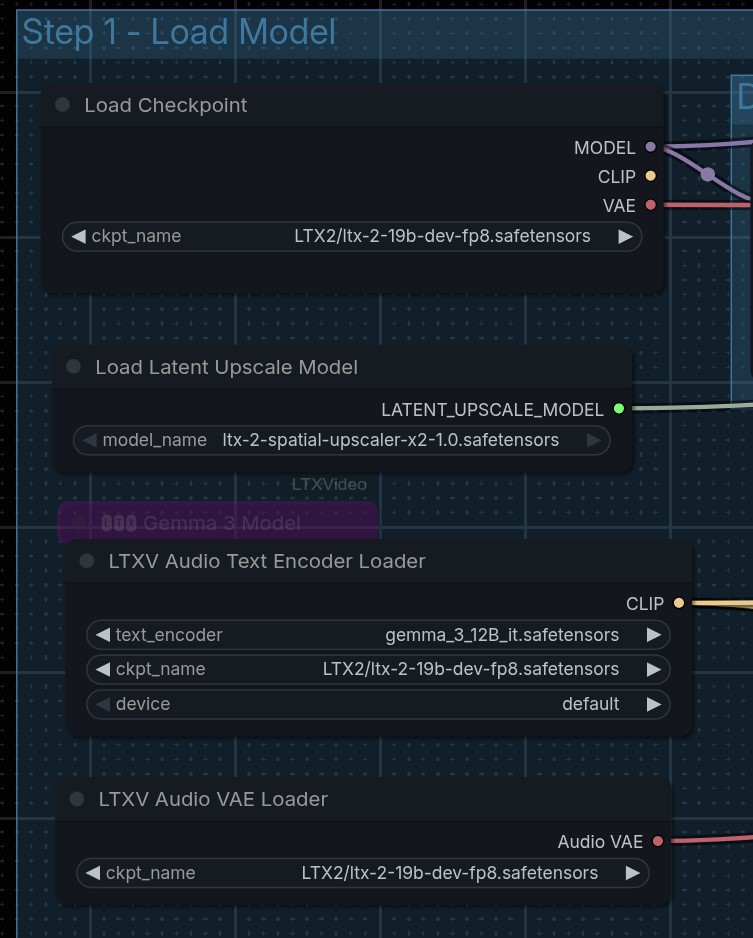Image resolution: width=753 pixels, height=938 pixels.
Task: Select the Load Latent Upscale Model title
Action: pos(227,367)
